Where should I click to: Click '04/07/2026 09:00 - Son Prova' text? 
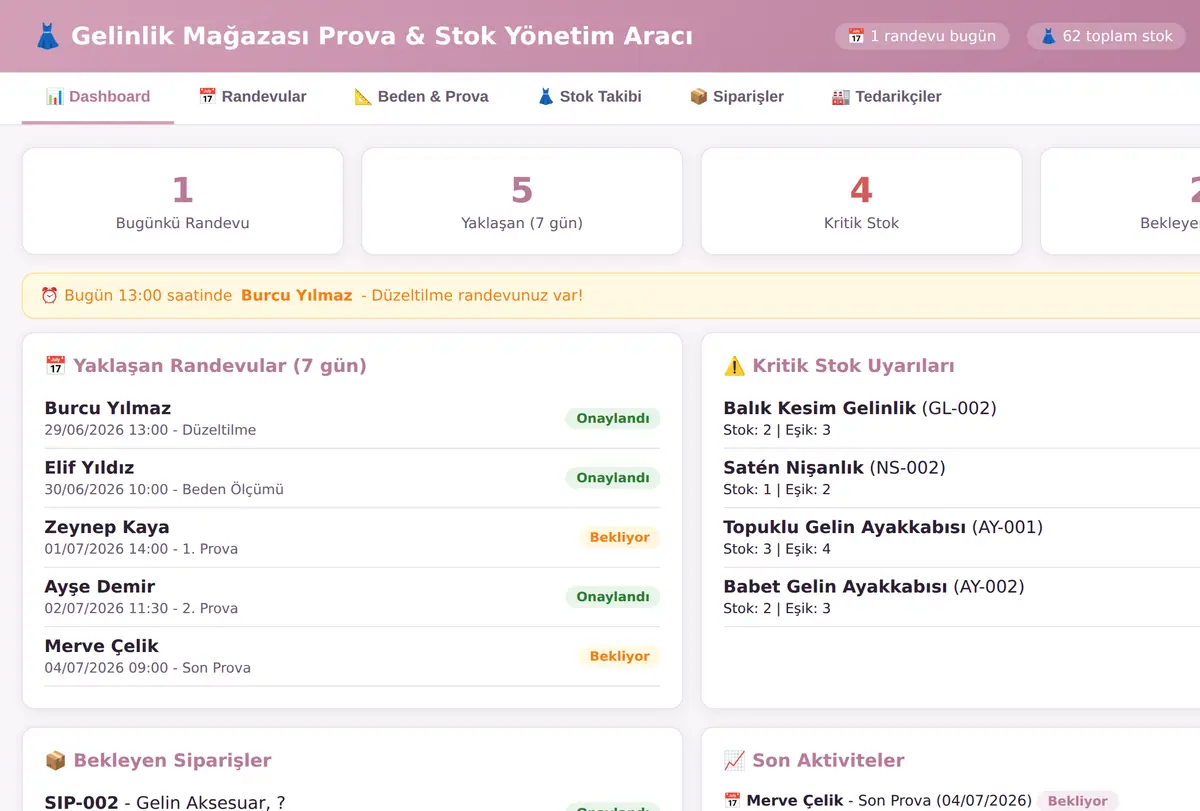coord(148,668)
